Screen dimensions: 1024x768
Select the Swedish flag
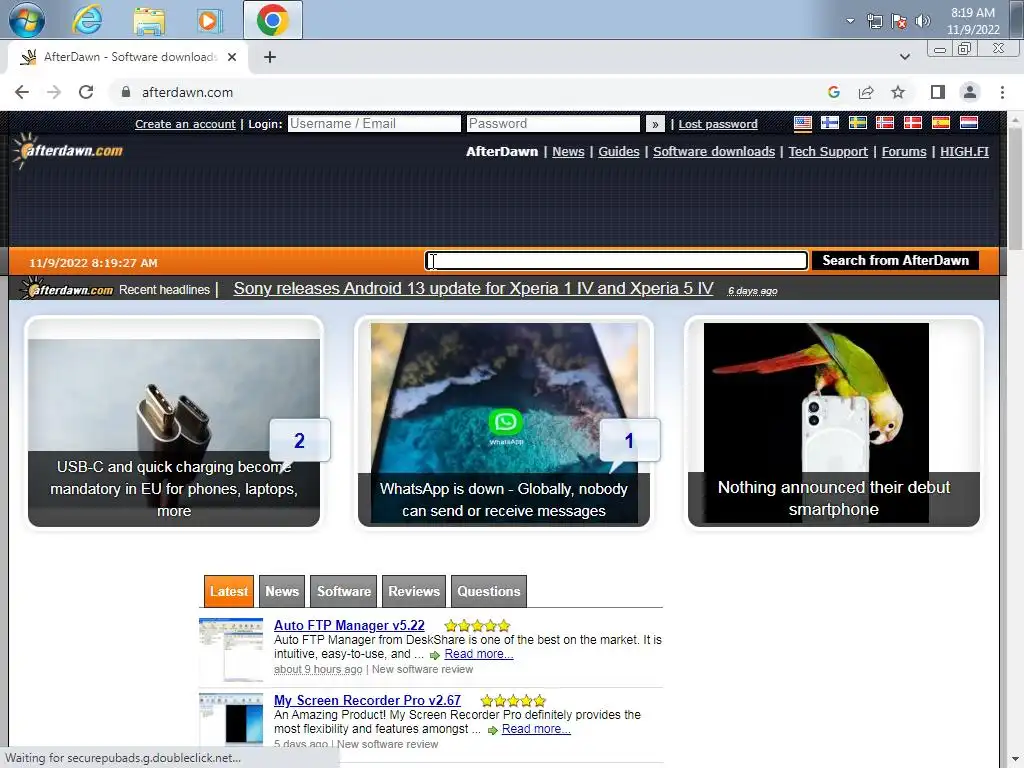tap(857, 123)
